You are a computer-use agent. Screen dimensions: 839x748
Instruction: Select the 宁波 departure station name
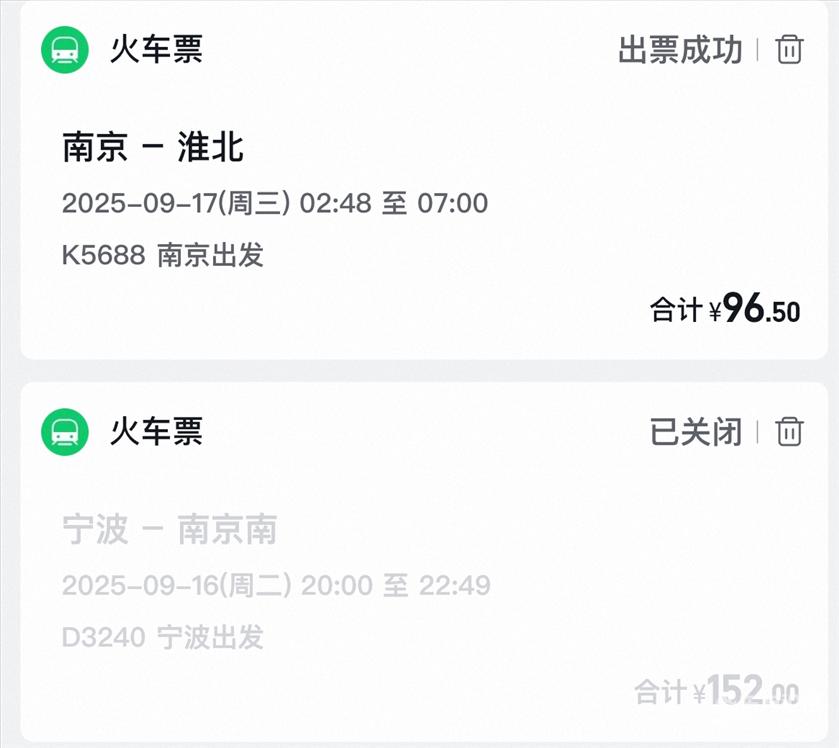click(94, 529)
